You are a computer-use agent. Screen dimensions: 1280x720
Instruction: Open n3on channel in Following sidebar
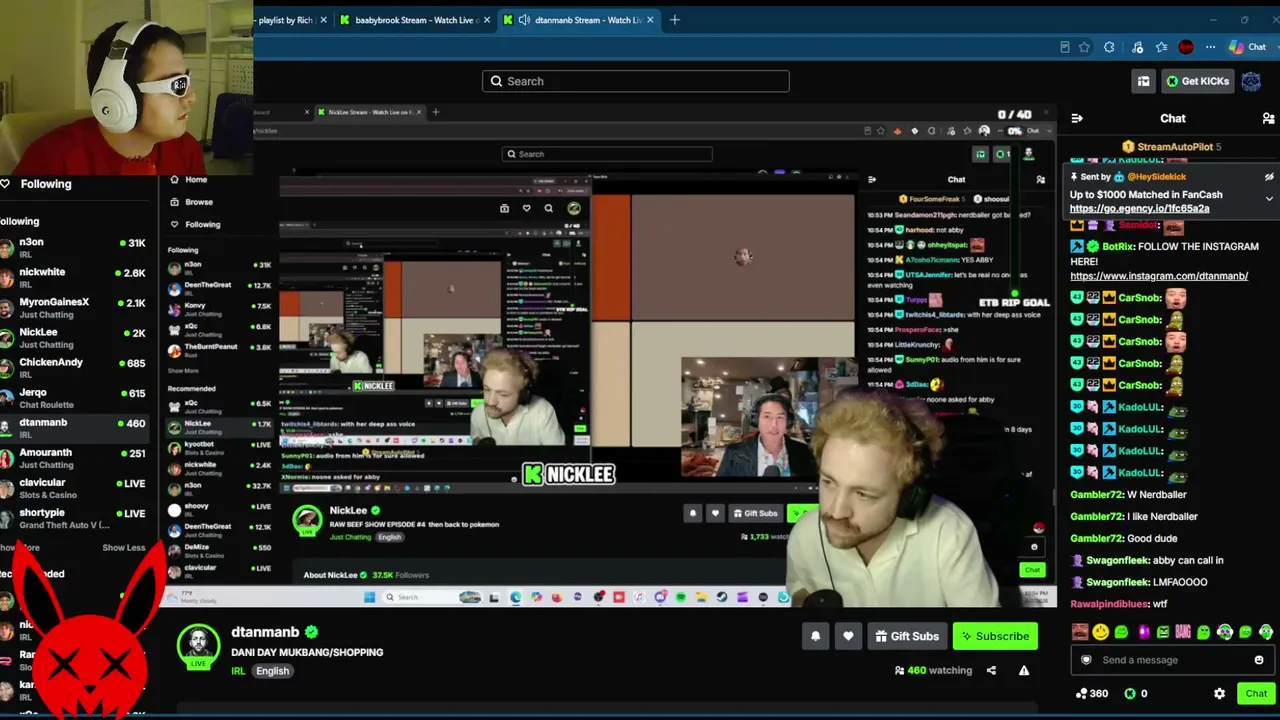(x=75, y=248)
